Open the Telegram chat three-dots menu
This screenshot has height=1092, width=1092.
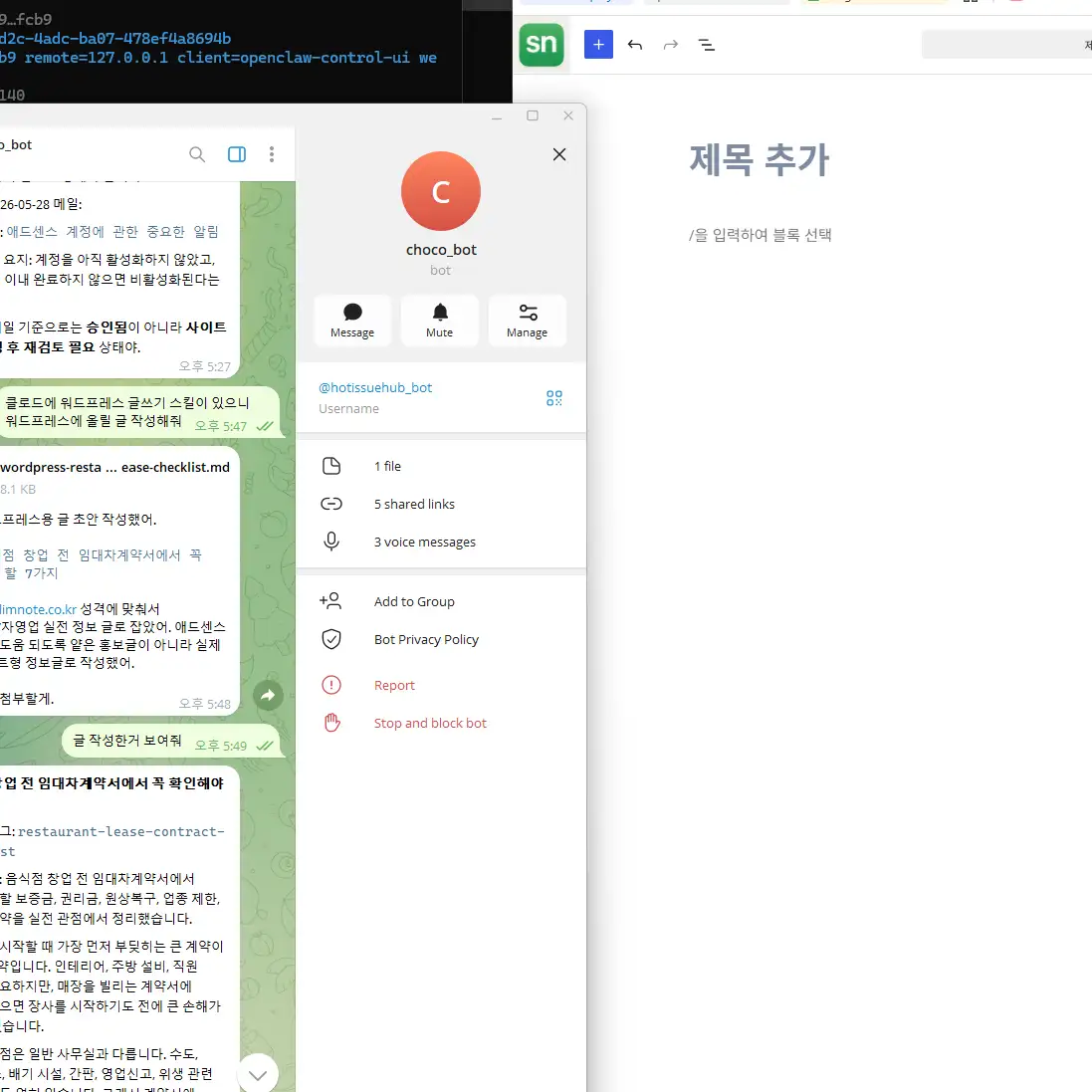[x=272, y=154]
